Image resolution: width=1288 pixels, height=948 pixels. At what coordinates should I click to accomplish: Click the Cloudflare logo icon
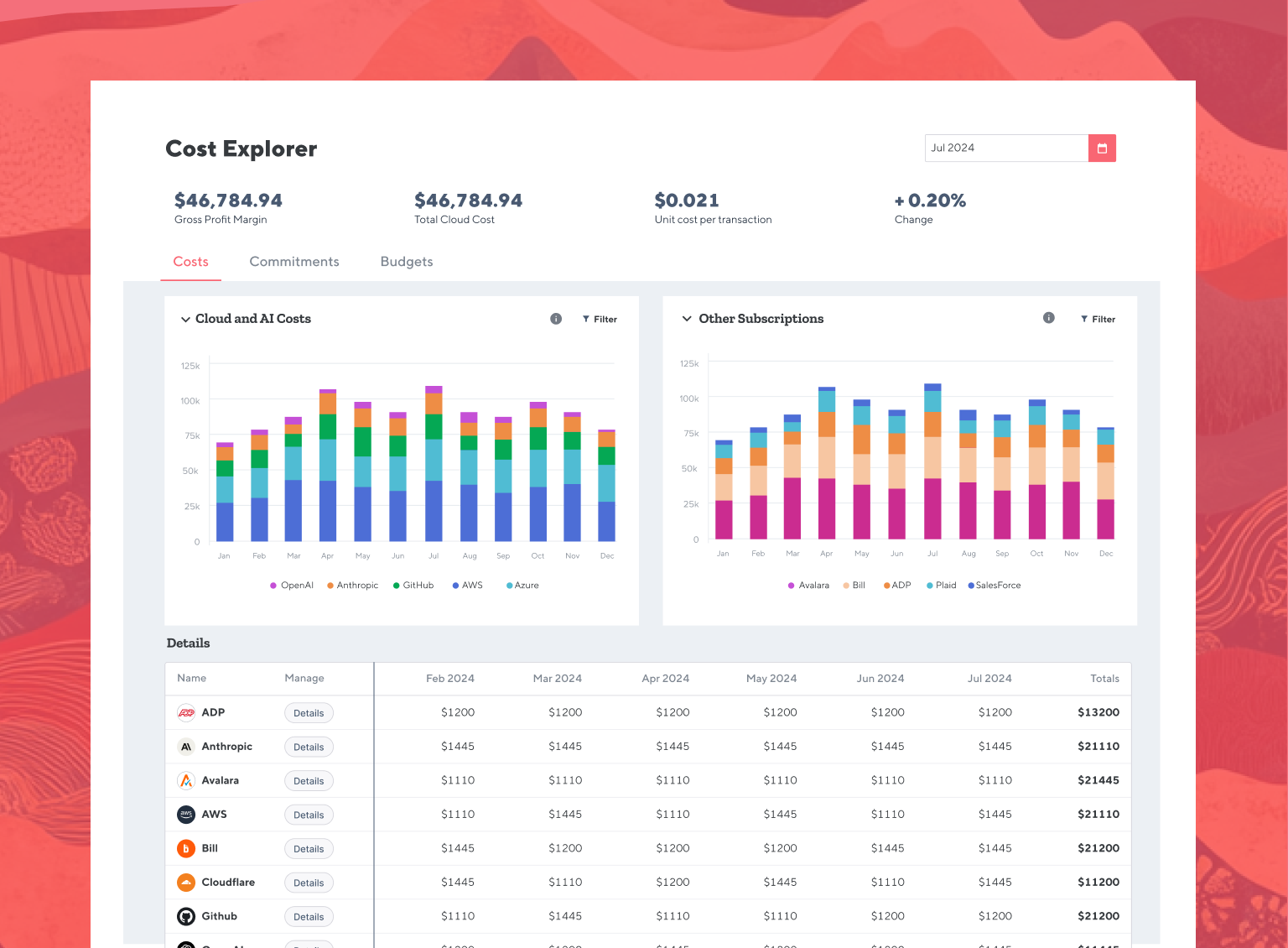pyautogui.click(x=186, y=883)
